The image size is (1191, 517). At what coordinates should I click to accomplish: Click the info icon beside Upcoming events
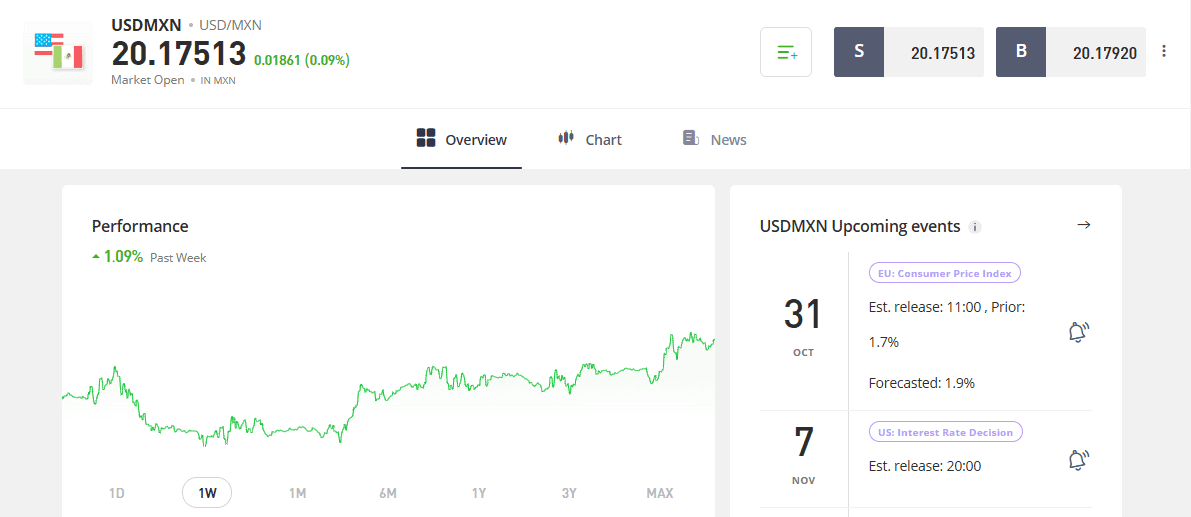point(975,227)
